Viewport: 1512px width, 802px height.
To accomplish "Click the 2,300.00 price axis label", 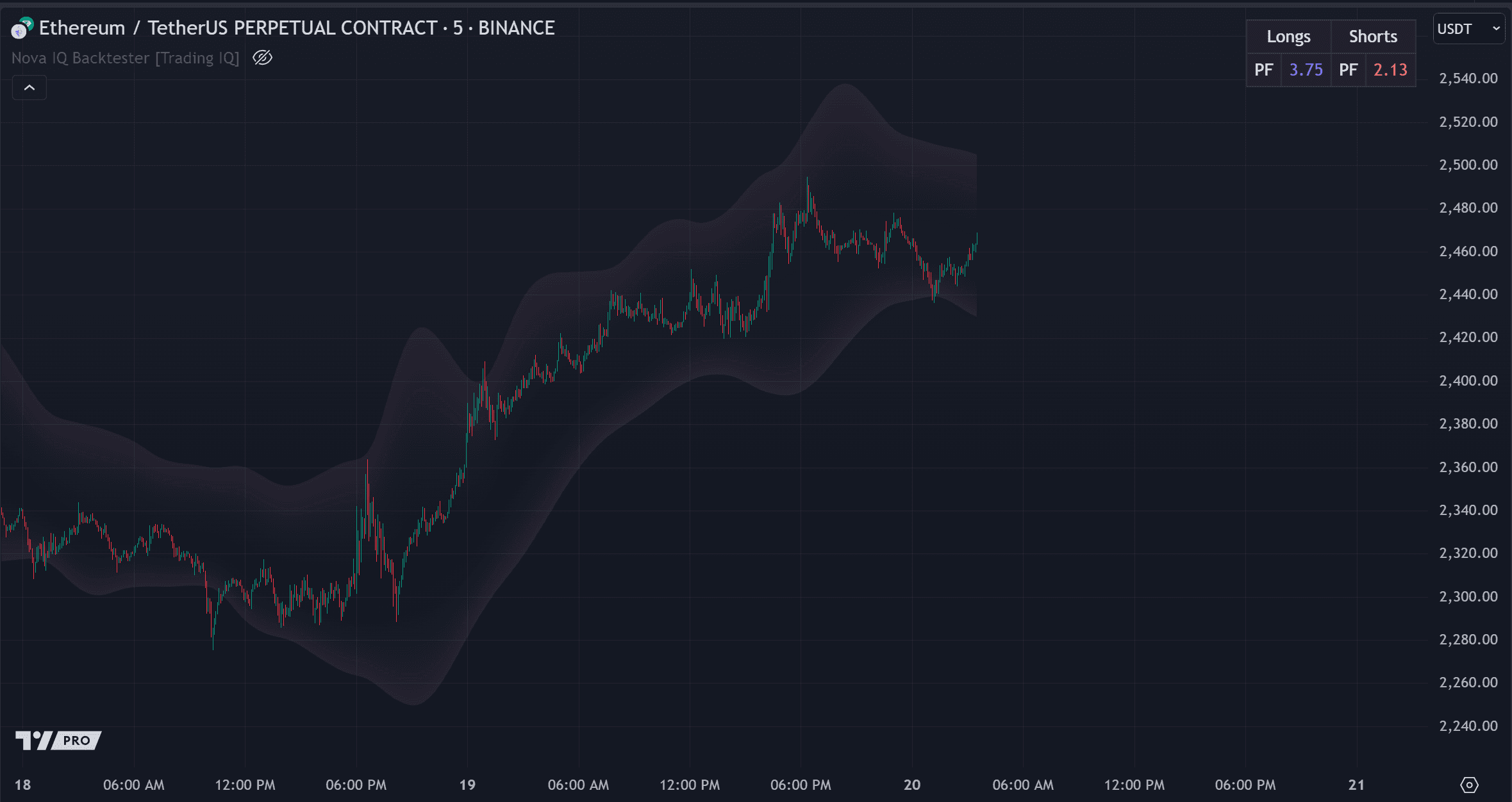I will (x=1468, y=596).
